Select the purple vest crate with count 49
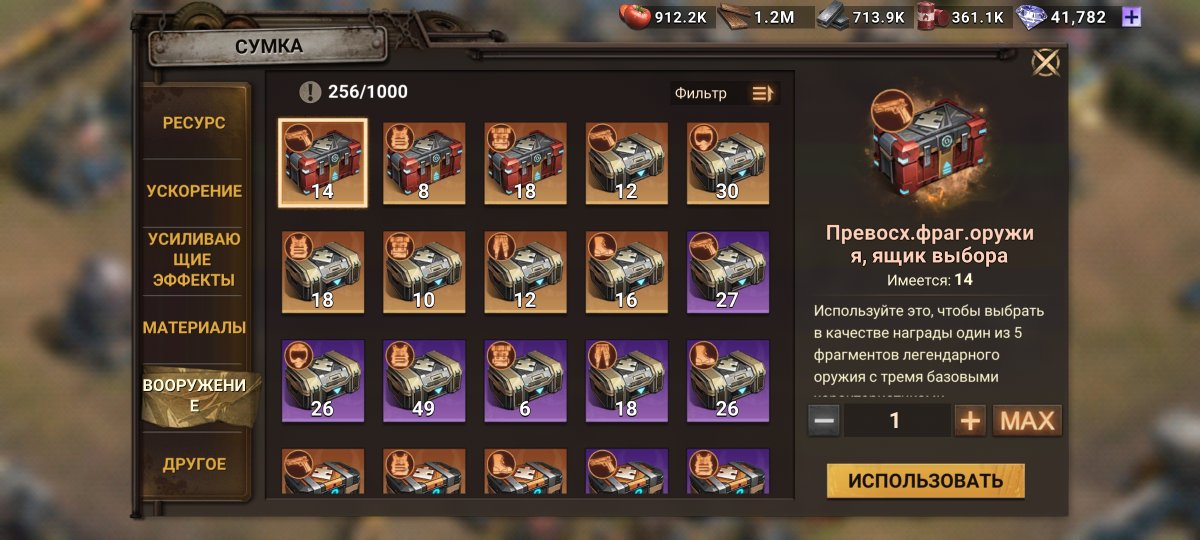The image size is (1200, 540). [424, 381]
